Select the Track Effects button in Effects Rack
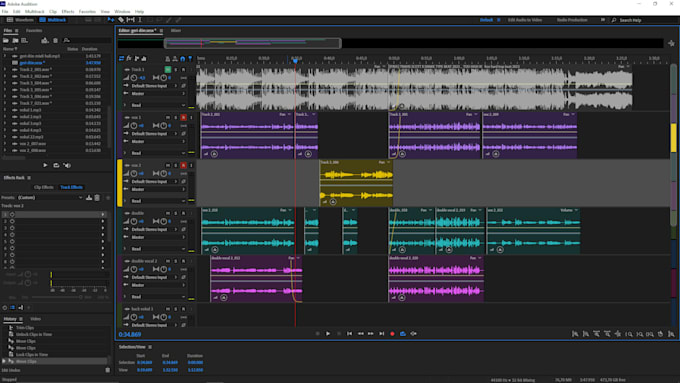 pyautogui.click(x=72, y=187)
